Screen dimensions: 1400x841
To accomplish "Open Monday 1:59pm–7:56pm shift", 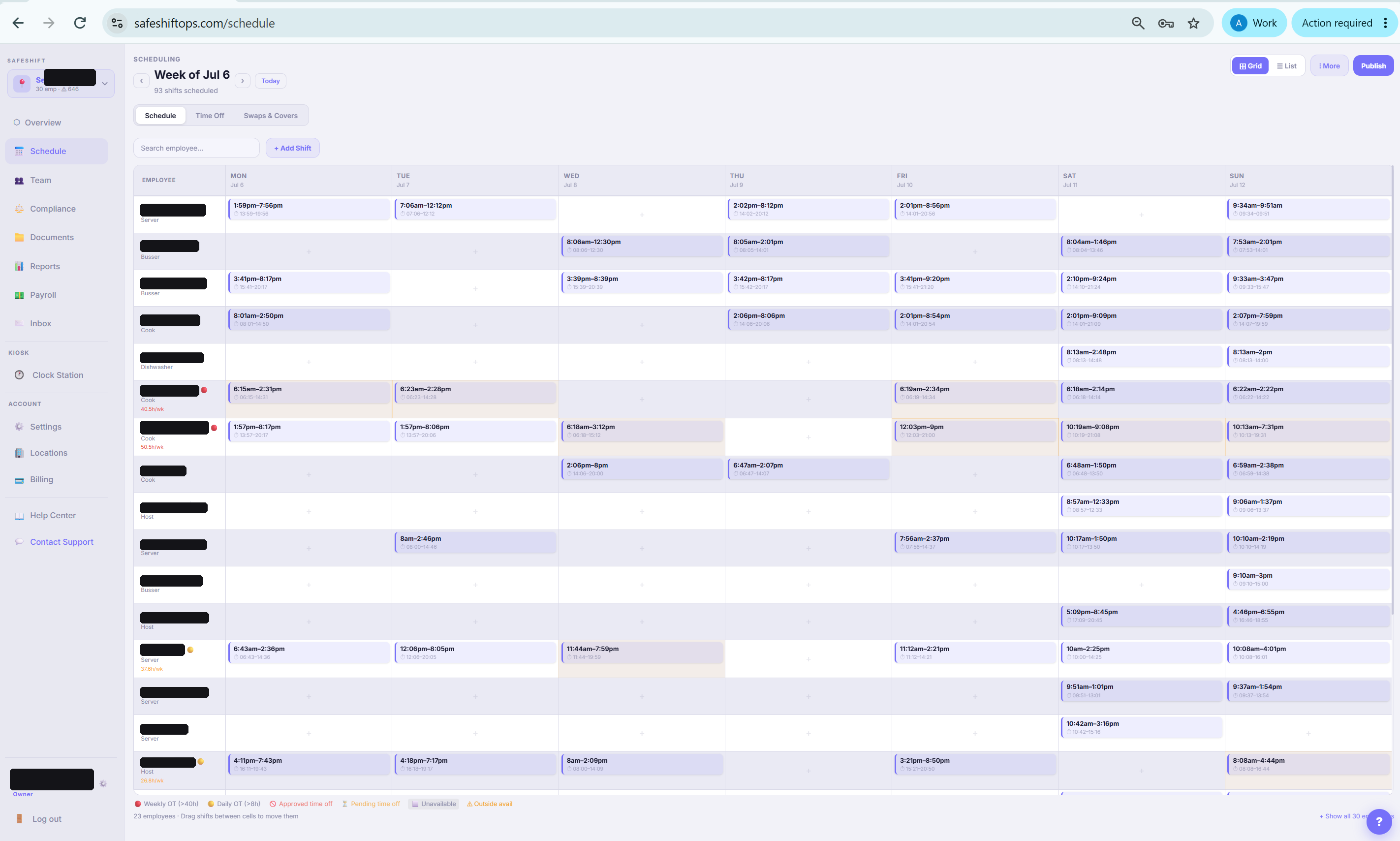I will pyautogui.click(x=309, y=209).
